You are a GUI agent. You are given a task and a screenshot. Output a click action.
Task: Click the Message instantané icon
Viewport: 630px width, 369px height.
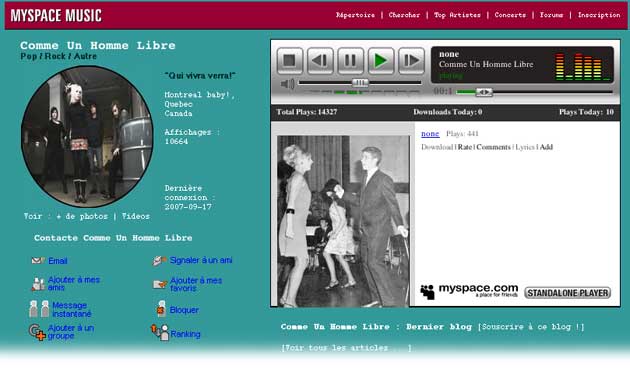39,309
